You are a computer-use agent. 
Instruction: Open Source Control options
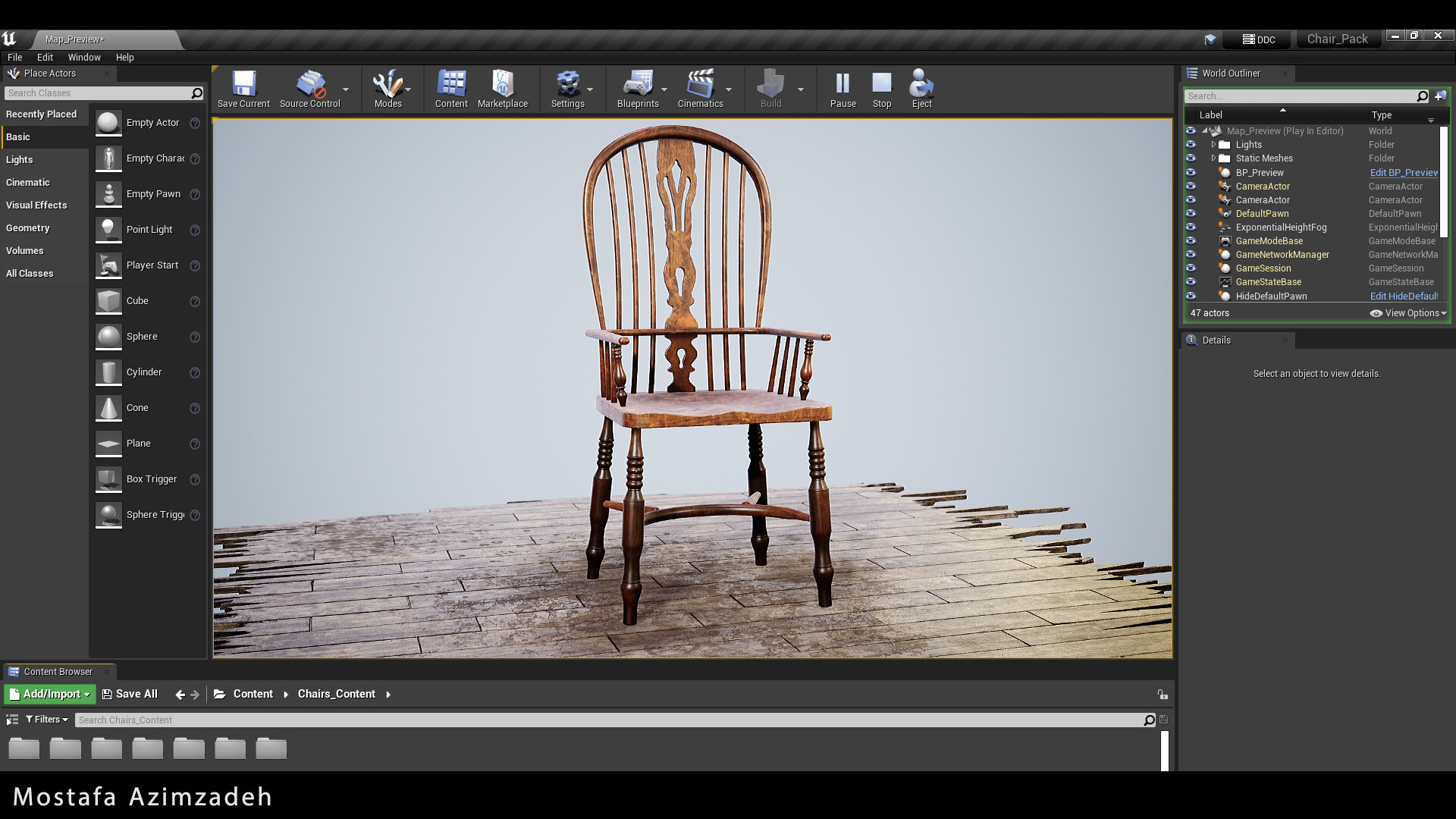pos(347,89)
